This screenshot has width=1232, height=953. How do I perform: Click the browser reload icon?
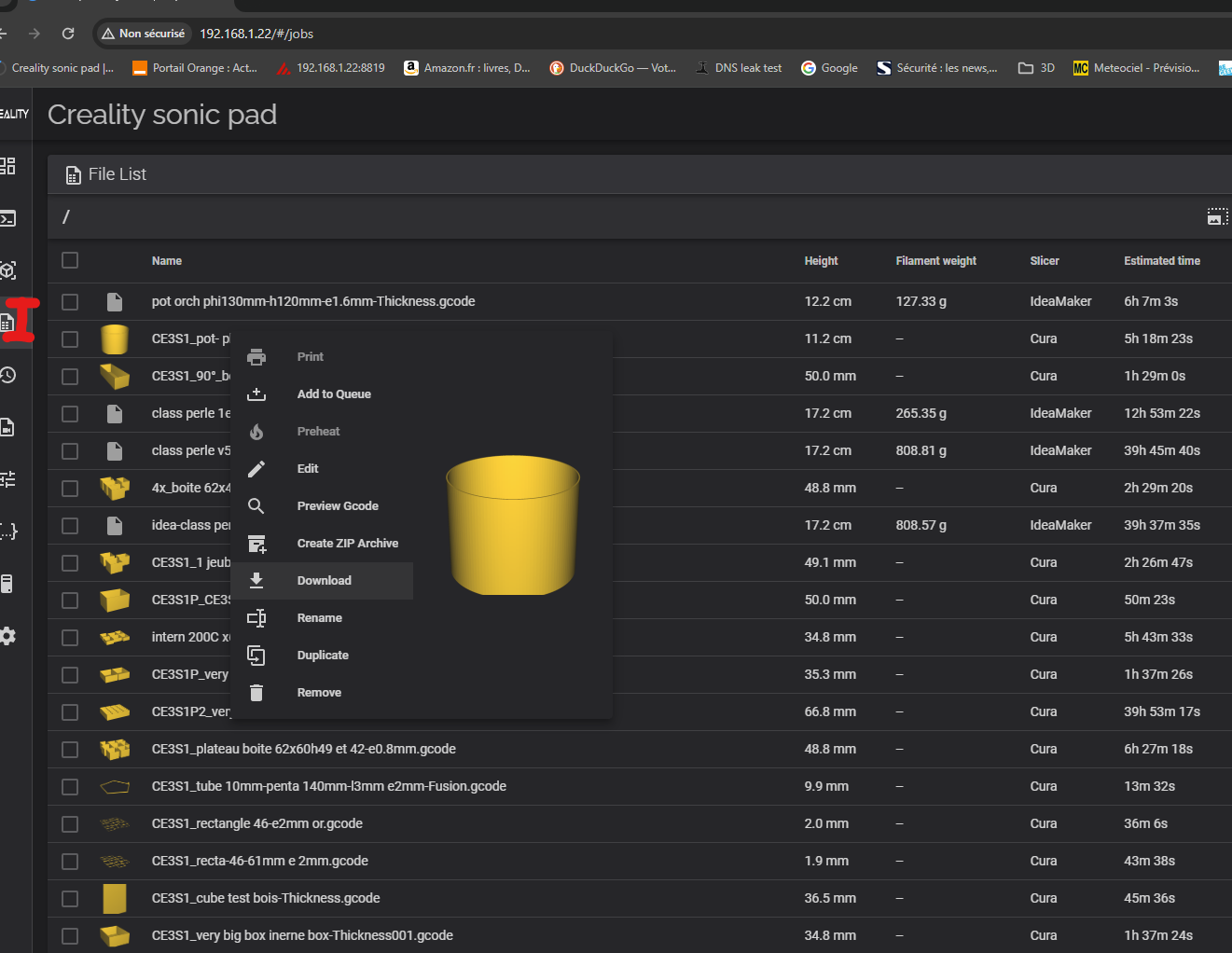coord(68,34)
